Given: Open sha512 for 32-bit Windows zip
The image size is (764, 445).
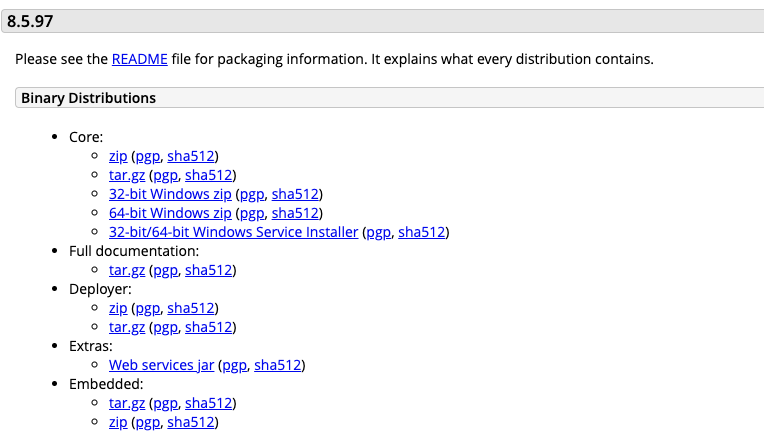Looking at the screenshot, I should [x=296, y=194].
